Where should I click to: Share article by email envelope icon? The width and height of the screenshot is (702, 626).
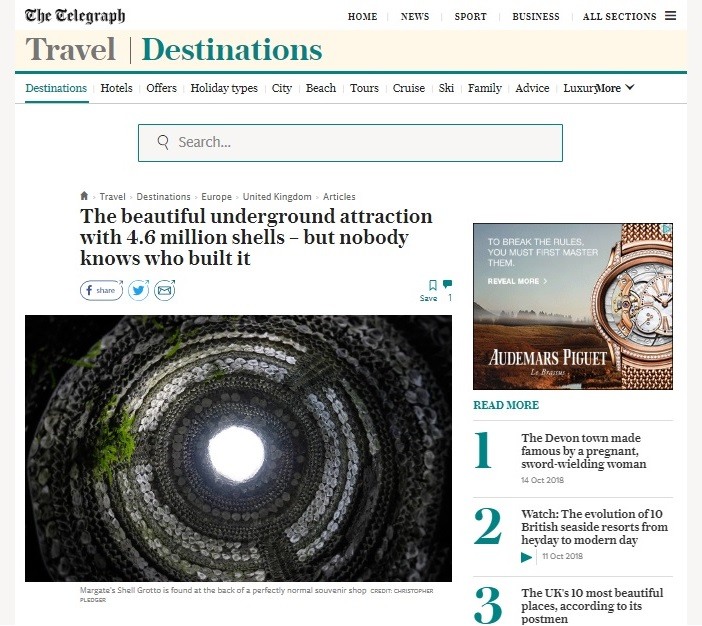(165, 290)
